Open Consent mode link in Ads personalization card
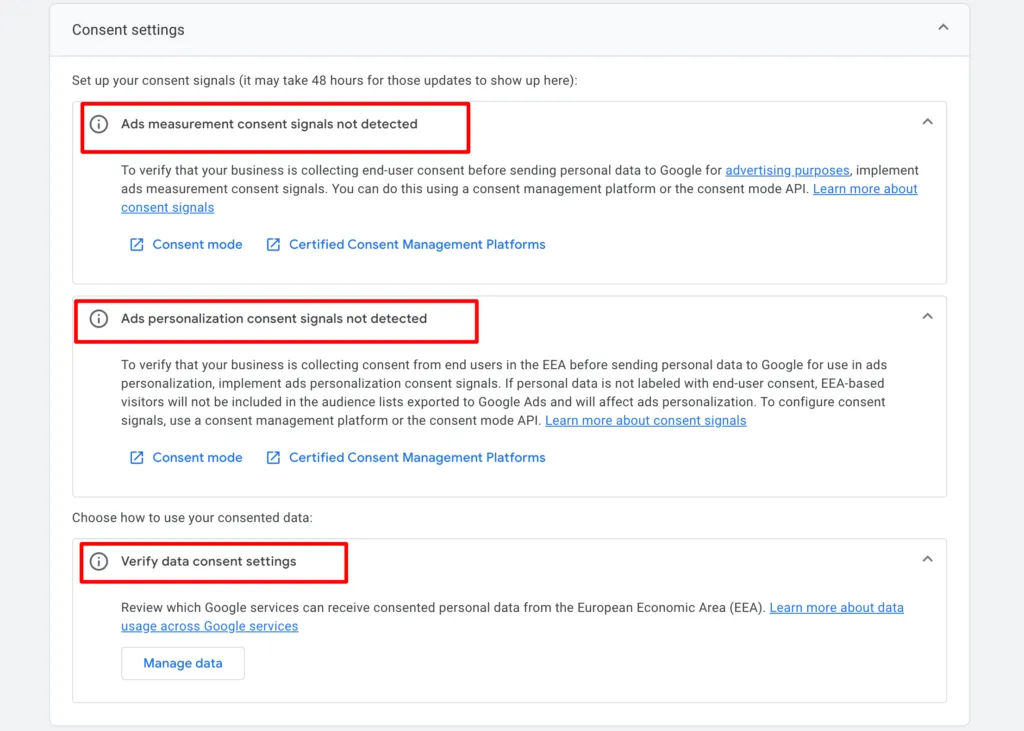This screenshot has width=1024, height=731. [x=197, y=457]
